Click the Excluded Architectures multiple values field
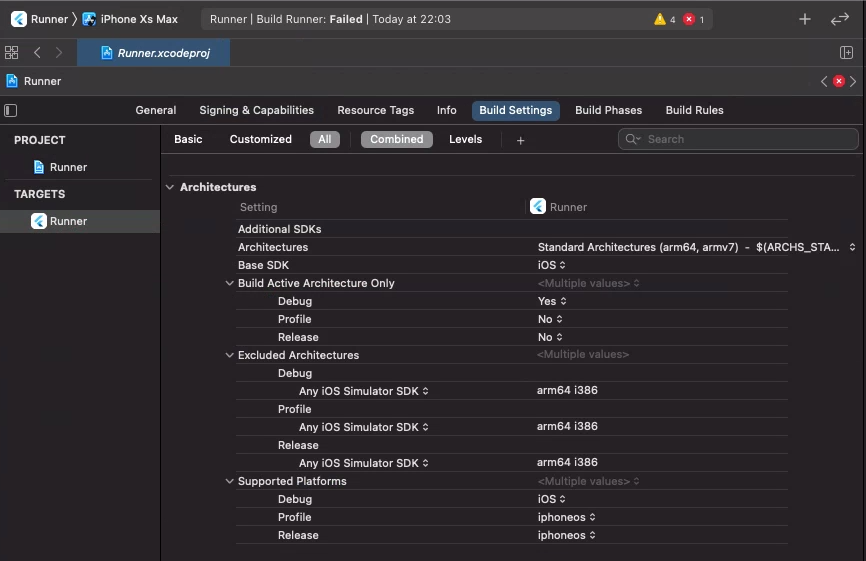Screen dimensions: 866x561 [583, 354]
